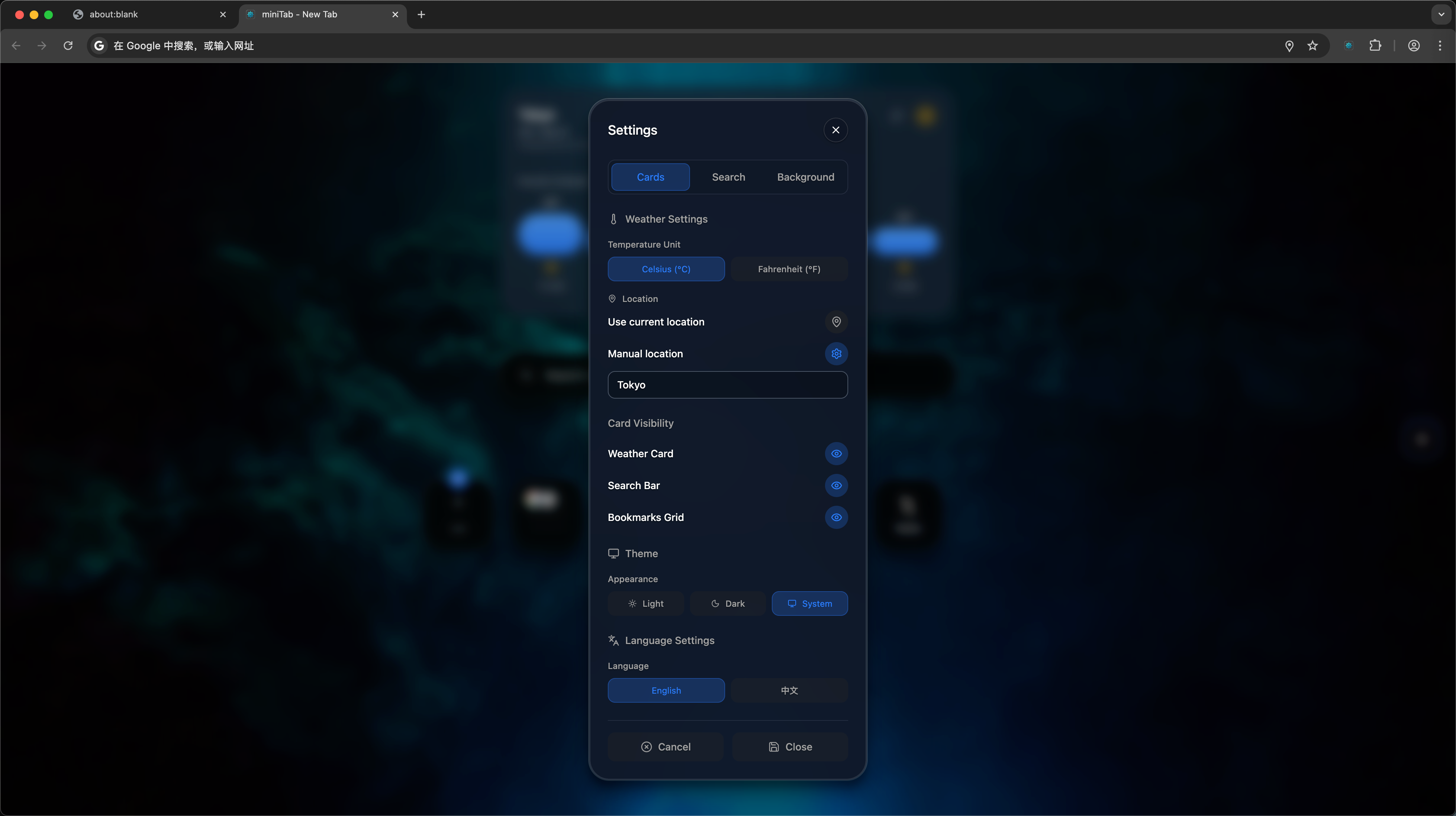
Task: Toggle Bookmarks Grid visibility eye
Action: 836,517
